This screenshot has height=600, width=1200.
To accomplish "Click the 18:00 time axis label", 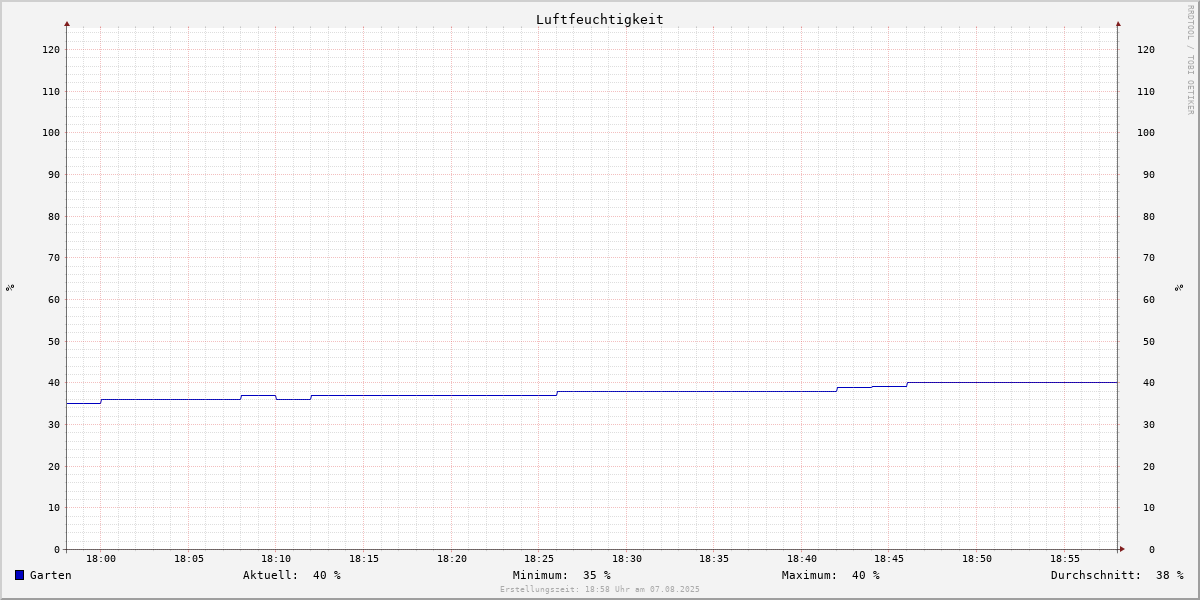I will tap(101, 558).
